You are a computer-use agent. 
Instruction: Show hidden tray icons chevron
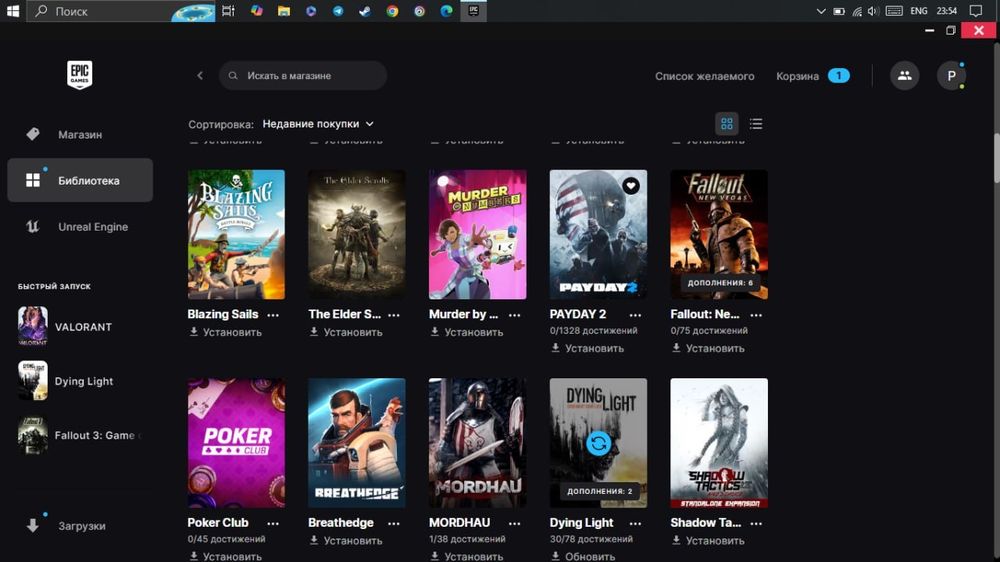tap(821, 11)
